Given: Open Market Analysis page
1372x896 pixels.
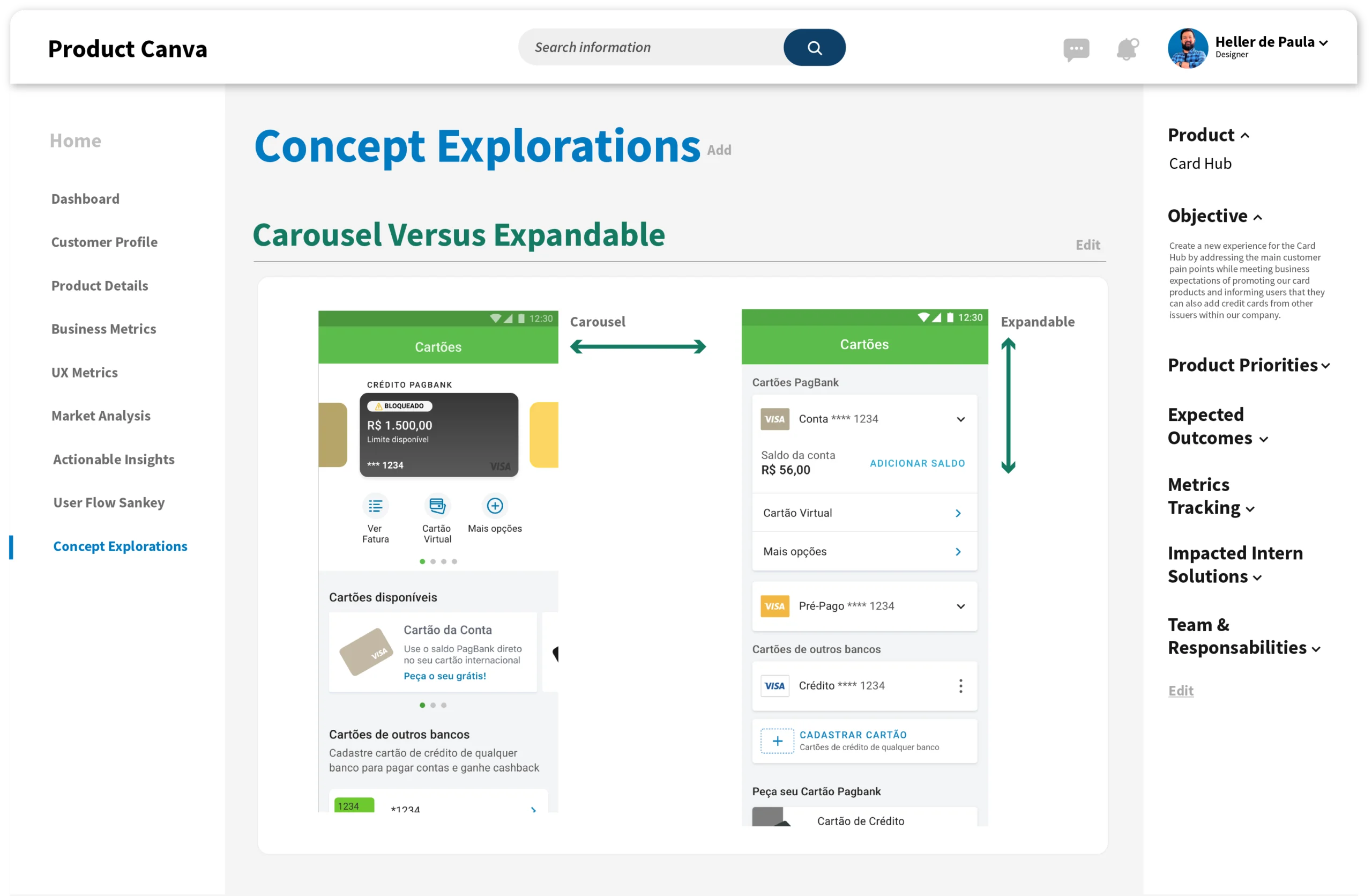Looking at the screenshot, I should (x=101, y=416).
